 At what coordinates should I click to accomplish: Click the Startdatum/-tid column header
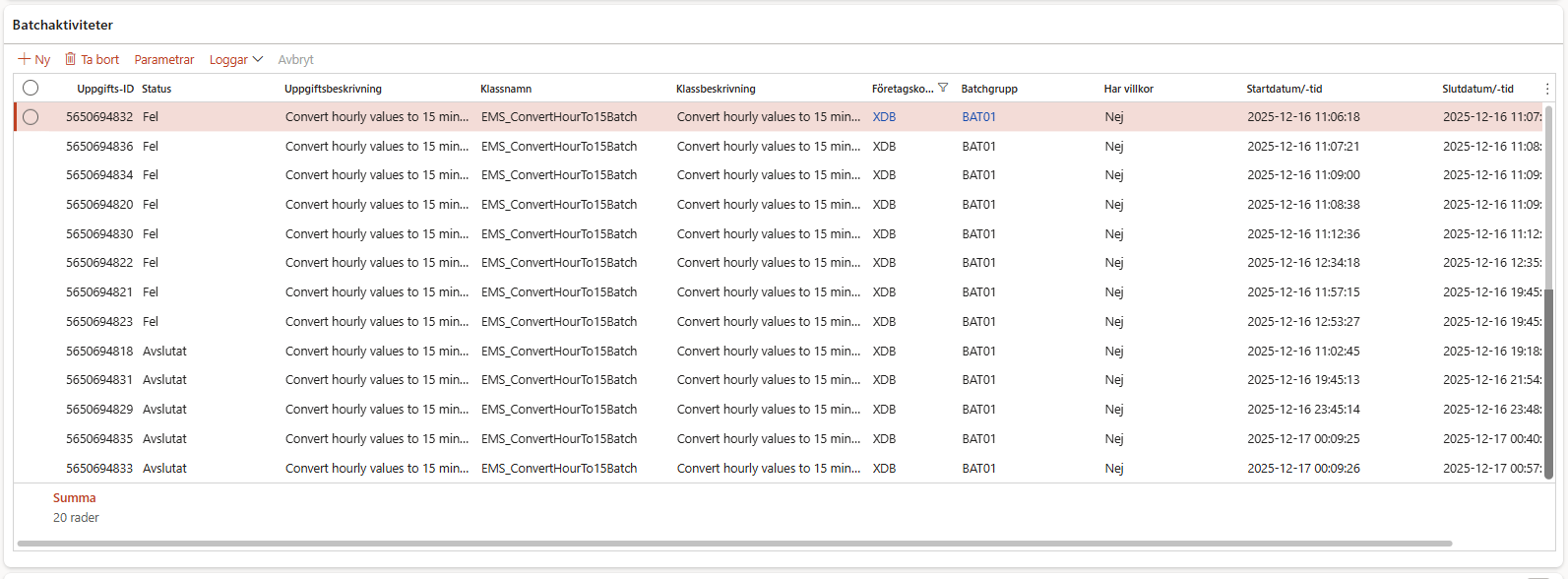pyautogui.click(x=1284, y=89)
